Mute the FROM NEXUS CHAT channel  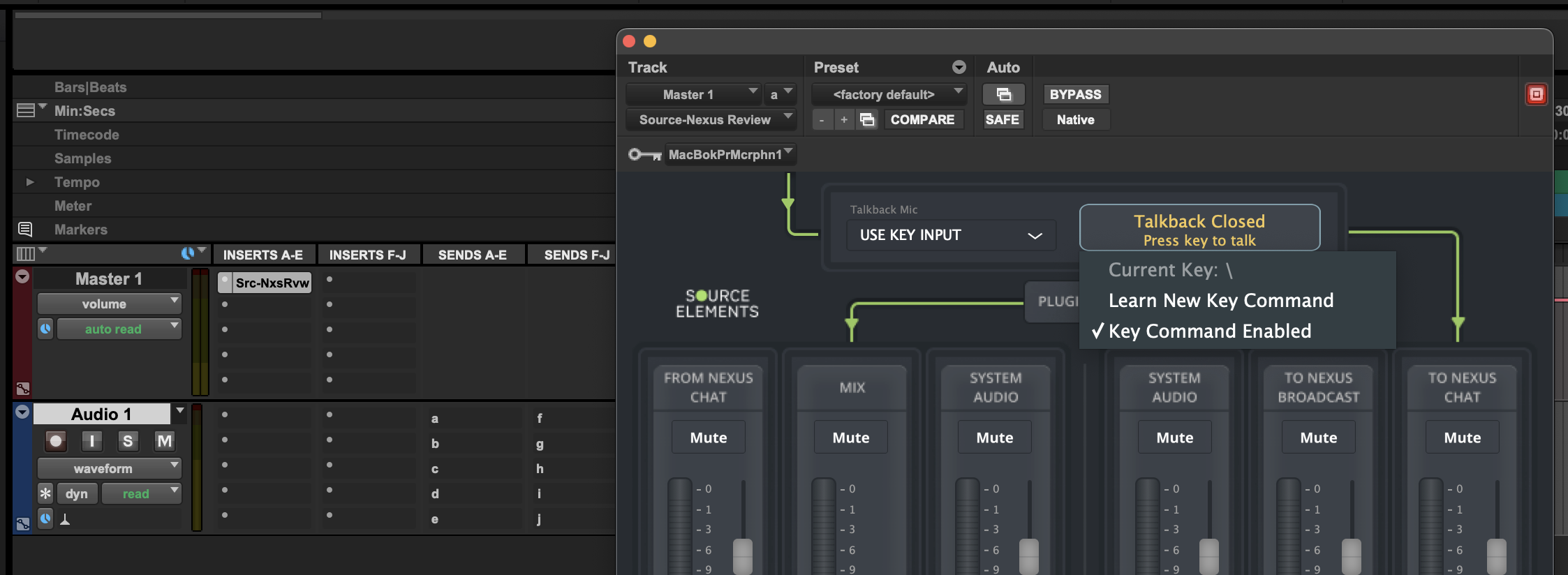click(x=708, y=438)
